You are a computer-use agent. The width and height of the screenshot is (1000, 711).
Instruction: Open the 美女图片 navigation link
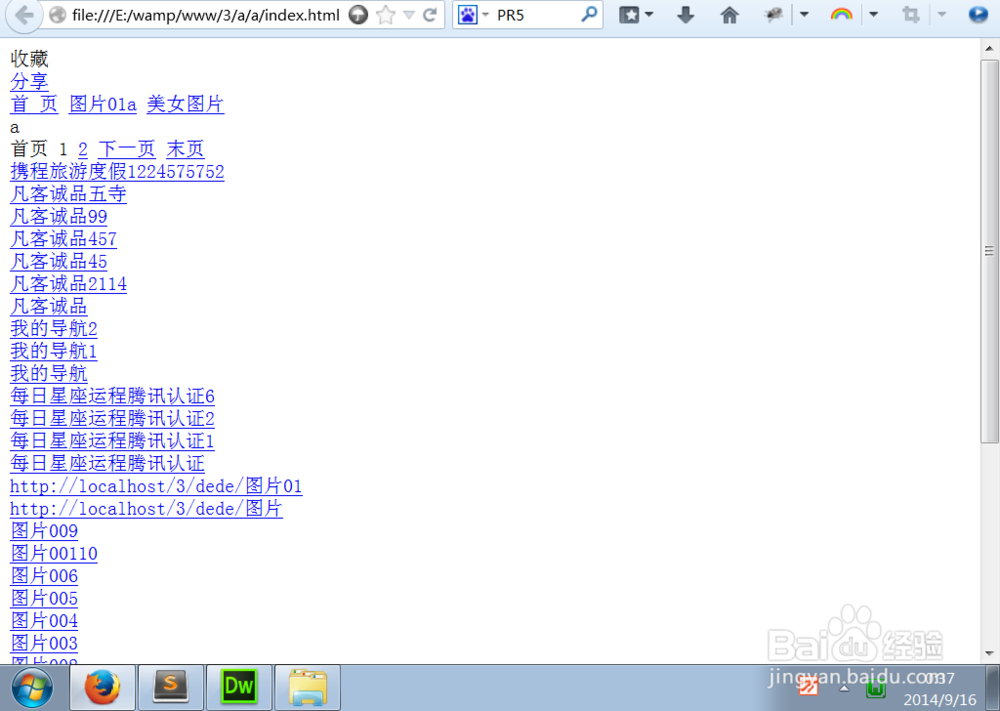pos(186,104)
